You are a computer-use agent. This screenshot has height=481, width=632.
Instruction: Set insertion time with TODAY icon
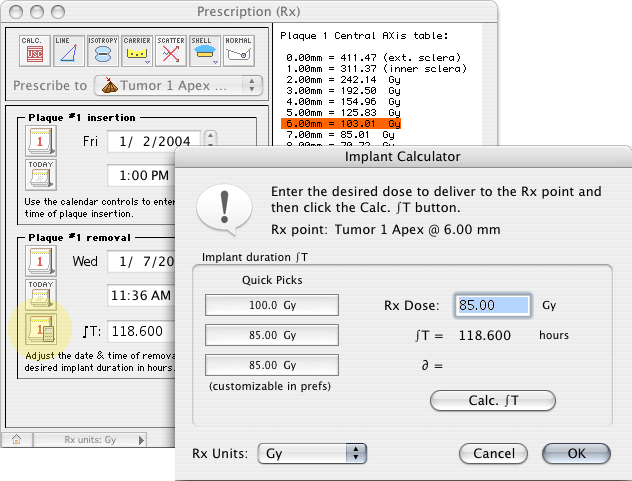(x=41, y=175)
